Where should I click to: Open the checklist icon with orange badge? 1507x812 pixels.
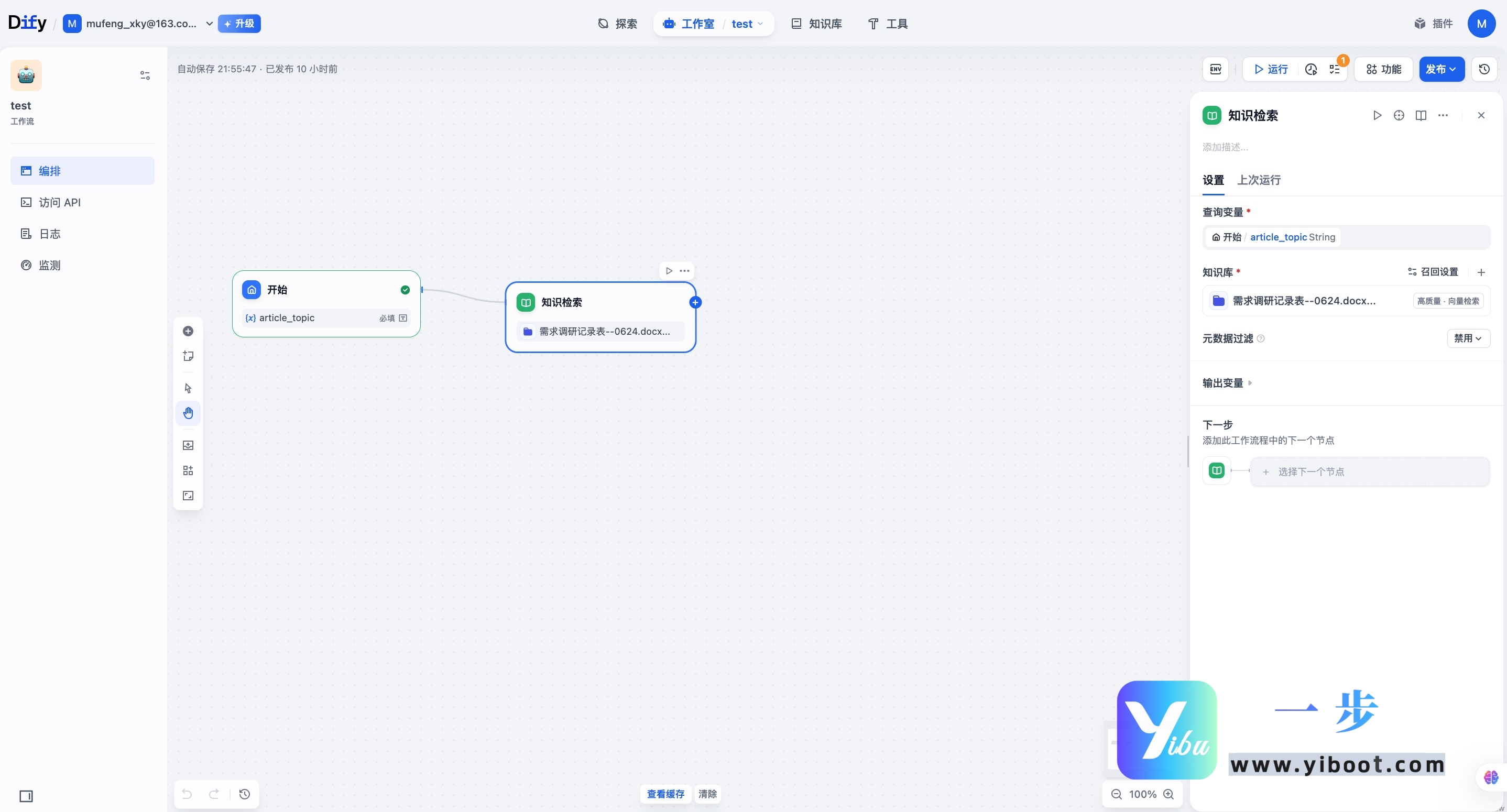(1336, 69)
